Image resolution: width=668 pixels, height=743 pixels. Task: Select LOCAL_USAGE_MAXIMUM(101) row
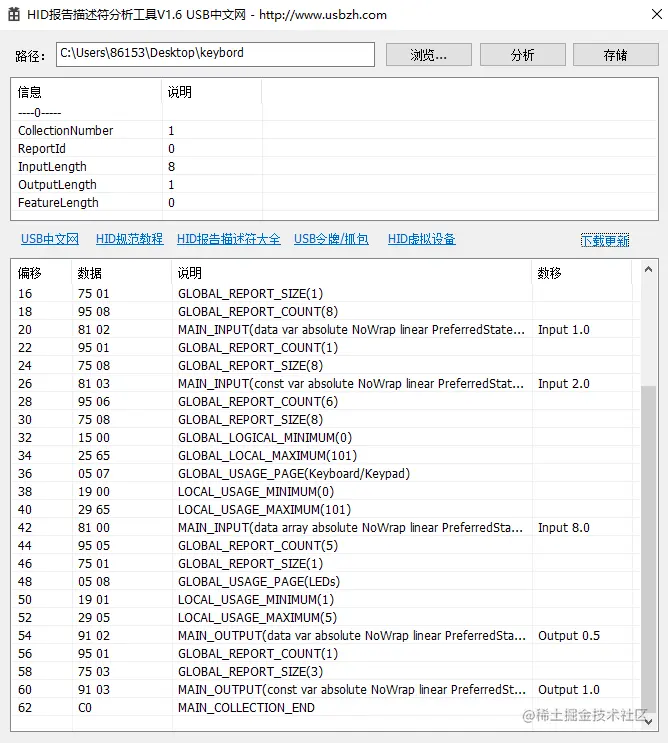click(x=326, y=509)
